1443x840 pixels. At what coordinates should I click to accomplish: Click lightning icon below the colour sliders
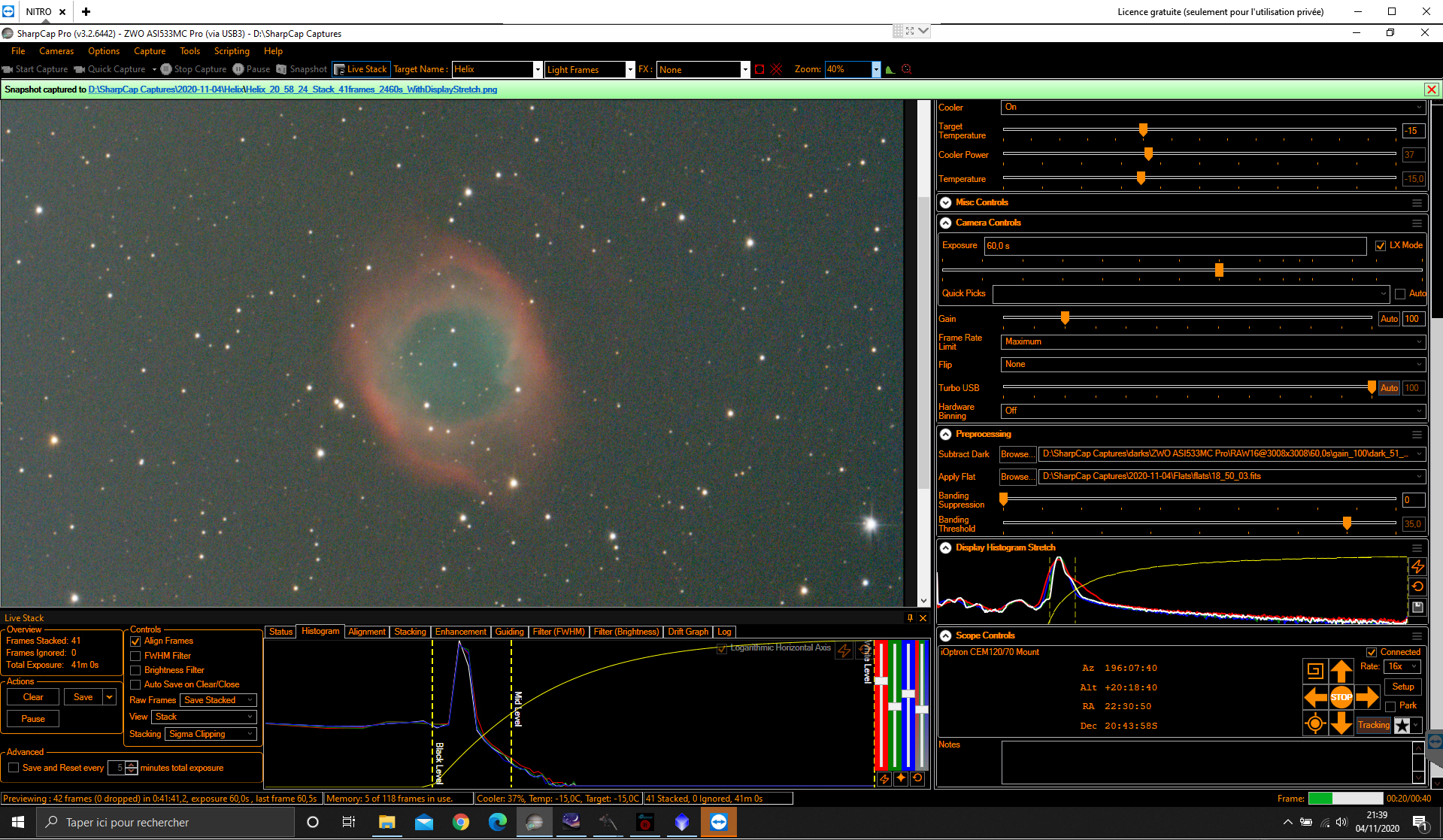click(884, 778)
